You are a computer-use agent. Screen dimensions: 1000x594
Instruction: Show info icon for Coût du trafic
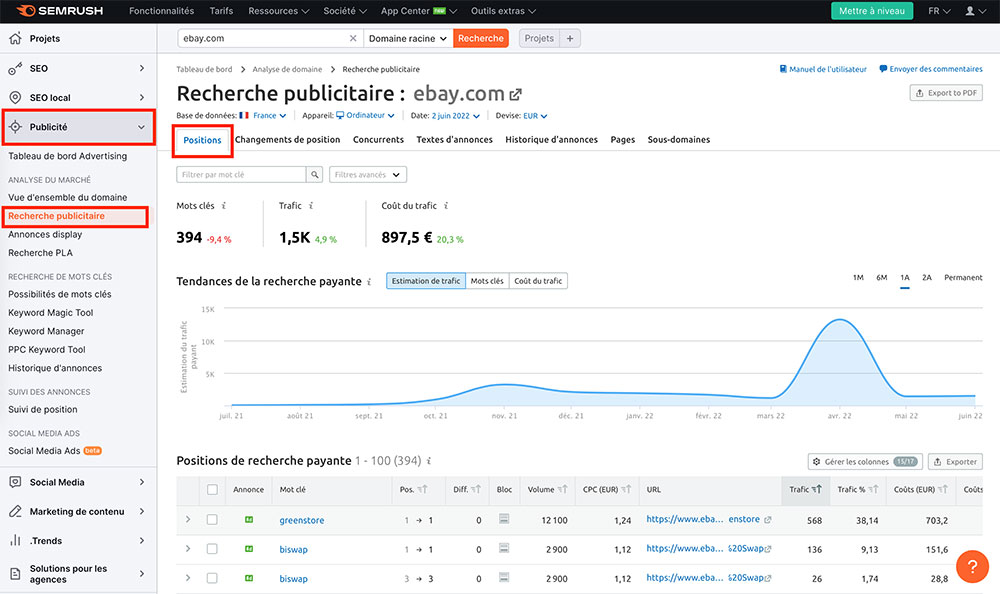446,205
